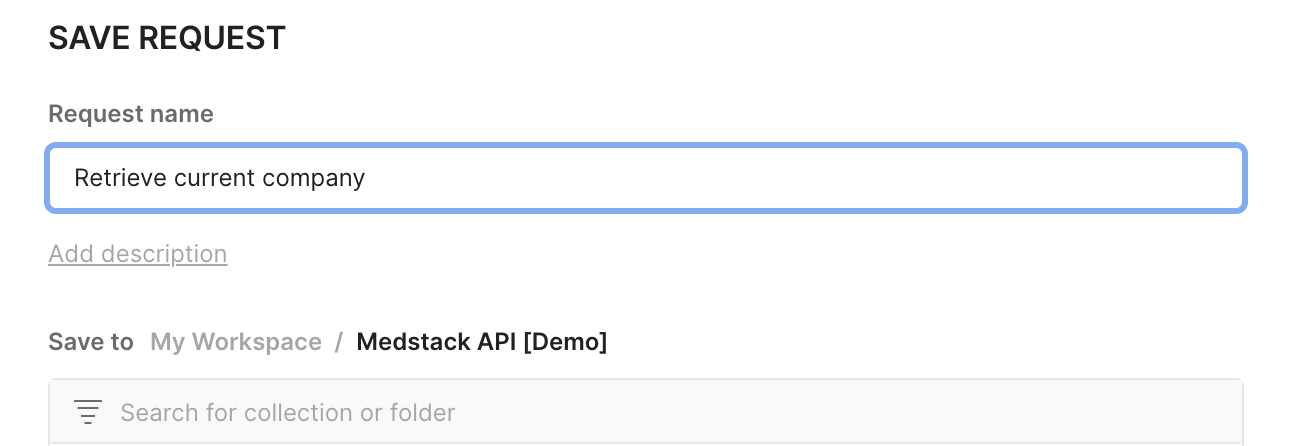Click the [Demo] text in the collection breadcrumb
This screenshot has width=1290, height=446.
coord(564,342)
